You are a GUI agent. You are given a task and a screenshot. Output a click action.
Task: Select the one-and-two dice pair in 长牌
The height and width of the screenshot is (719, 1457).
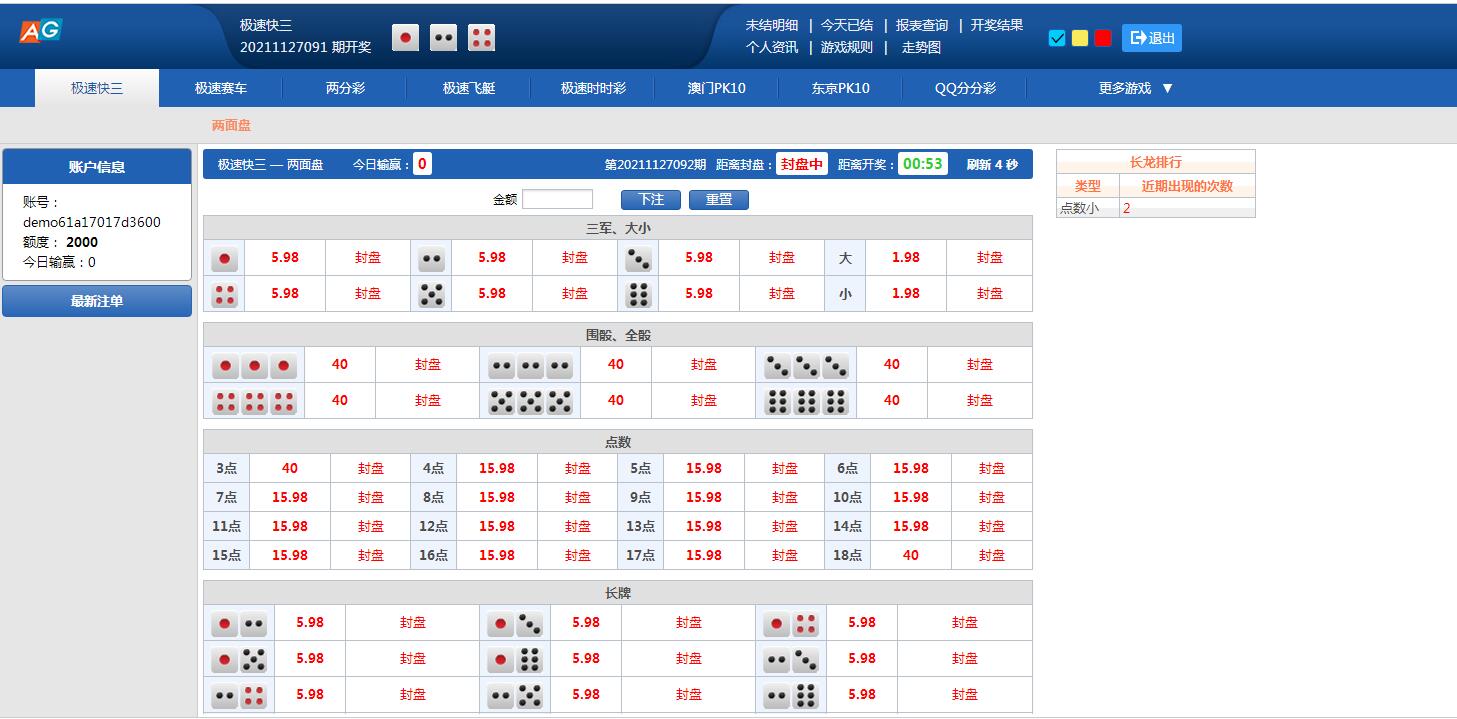[x=239, y=624]
